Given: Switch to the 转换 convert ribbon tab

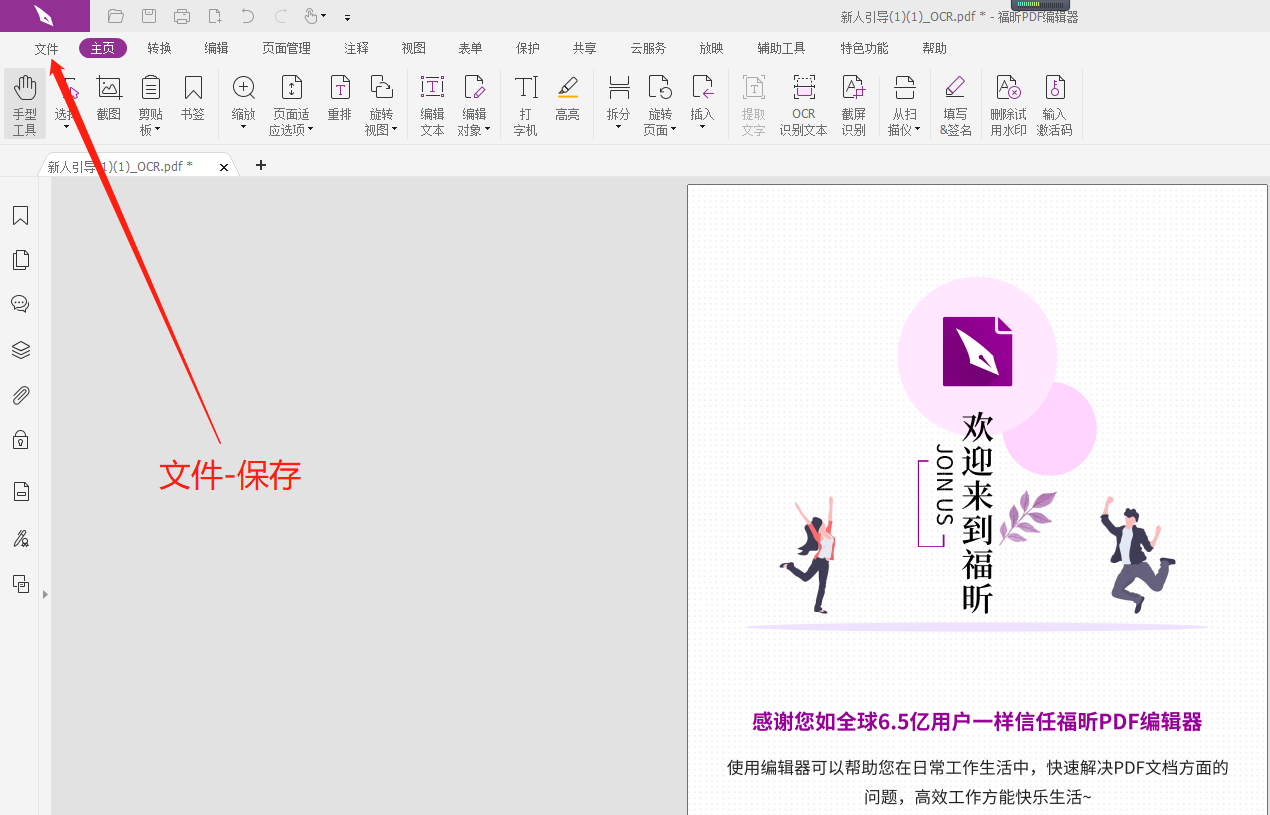Looking at the screenshot, I should pyautogui.click(x=159, y=47).
